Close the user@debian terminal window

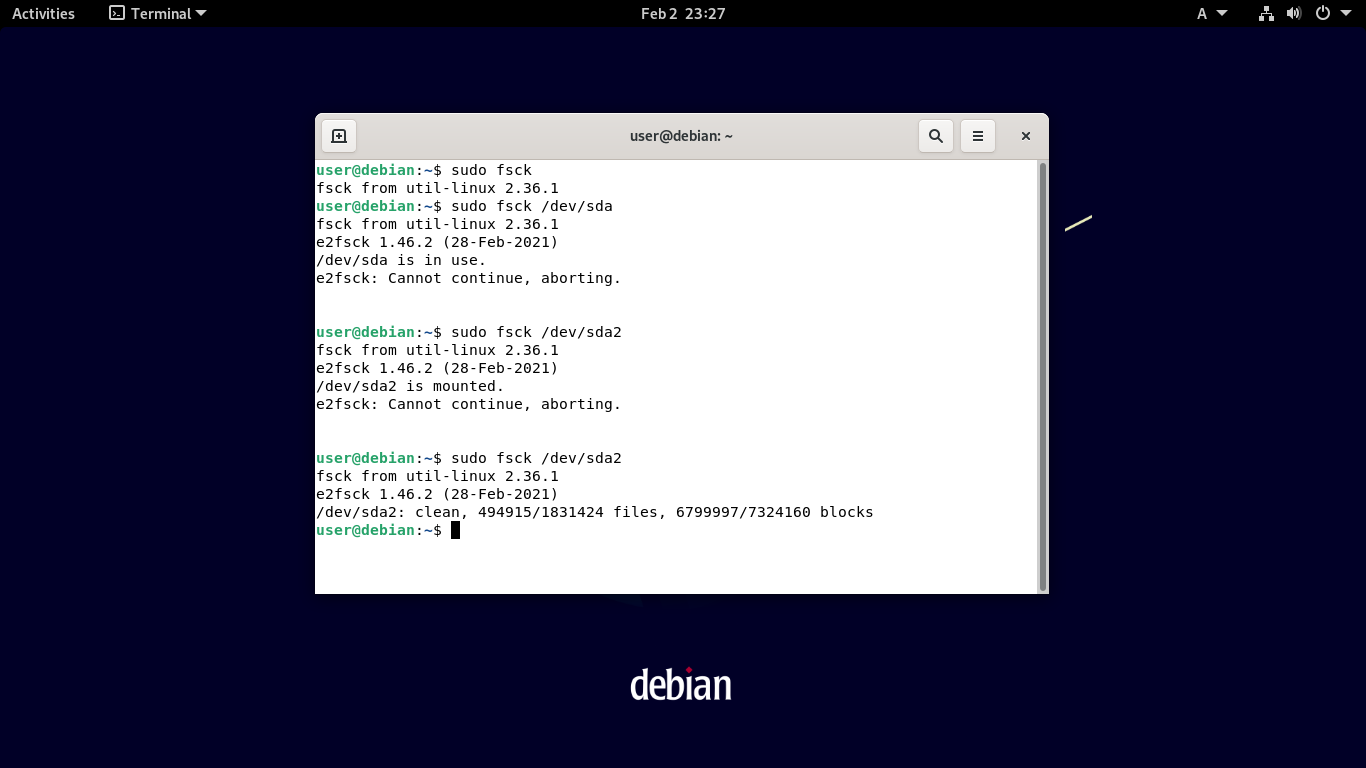1025,136
